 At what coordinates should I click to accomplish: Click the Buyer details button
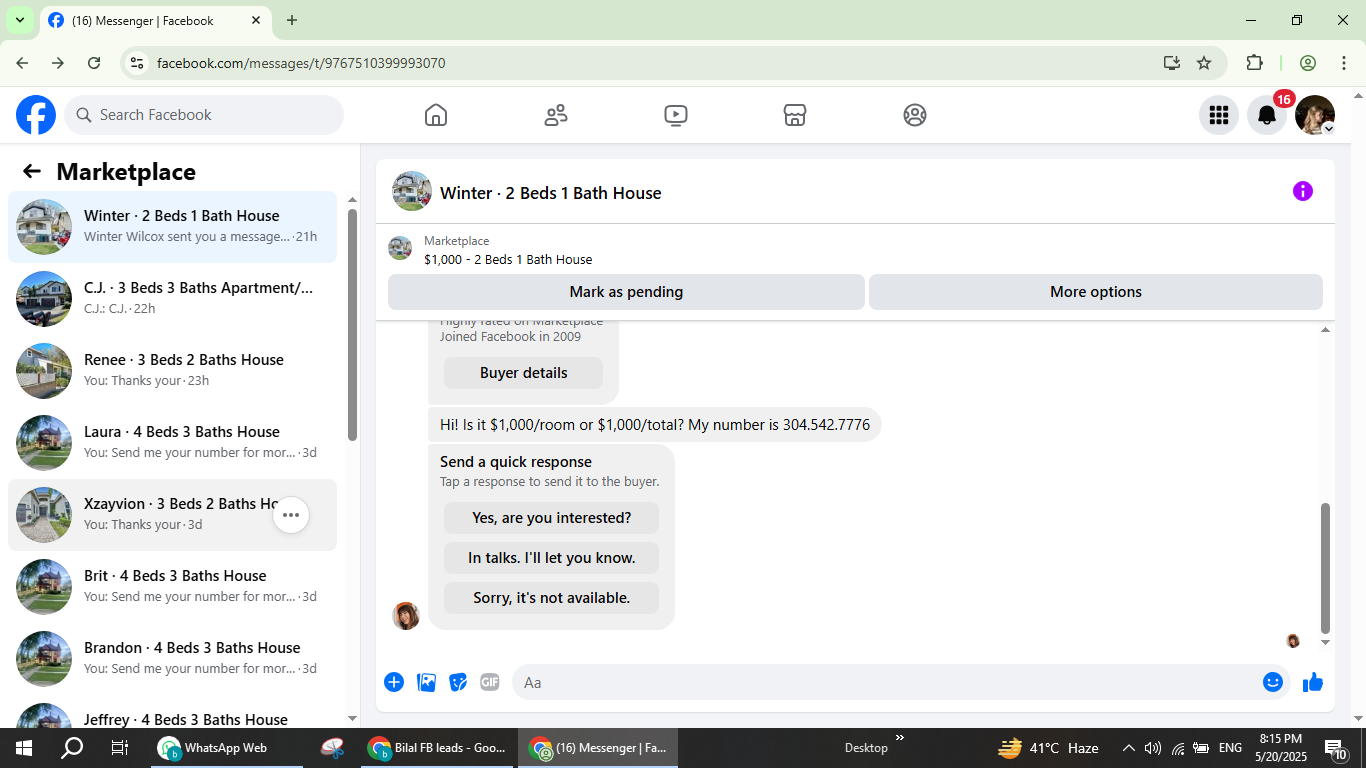click(x=524, y=373)
